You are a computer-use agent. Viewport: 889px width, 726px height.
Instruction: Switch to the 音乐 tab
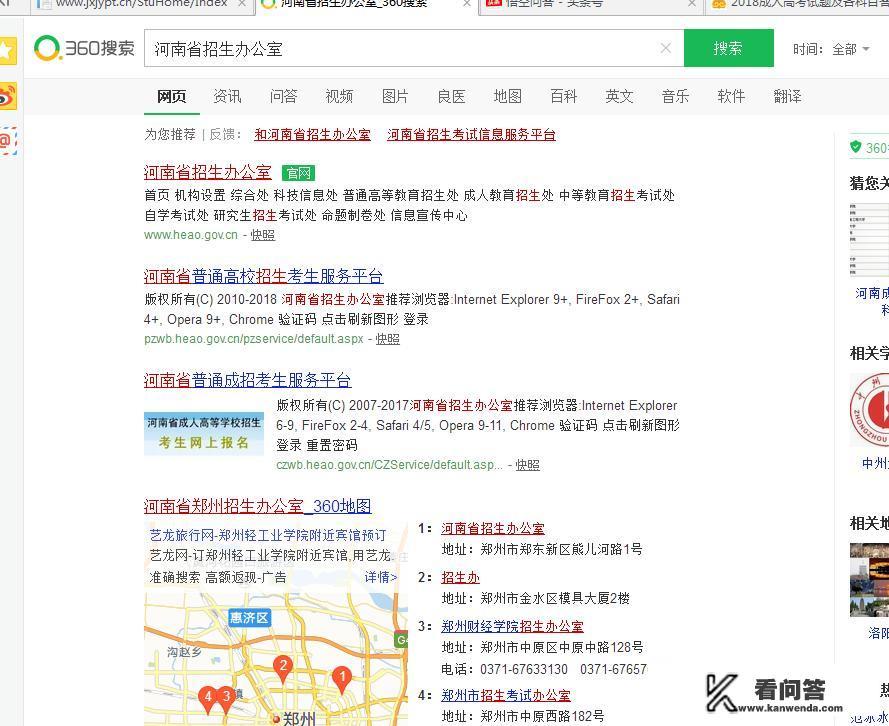click(x=675, y=96)
